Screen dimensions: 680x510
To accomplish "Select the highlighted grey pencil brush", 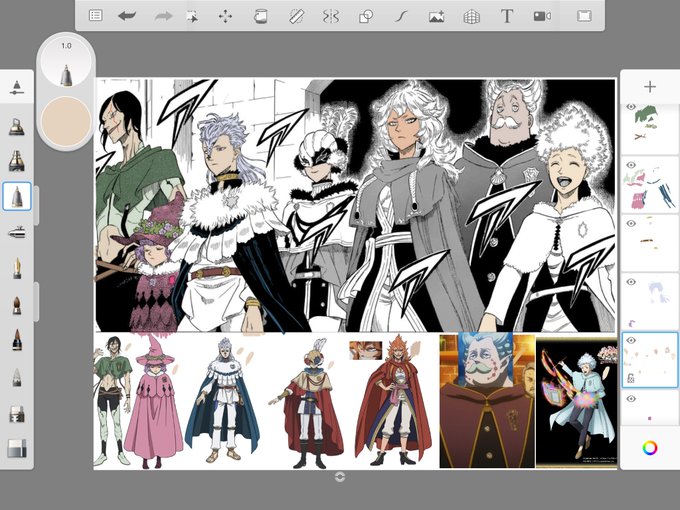I will pos(16,196).
